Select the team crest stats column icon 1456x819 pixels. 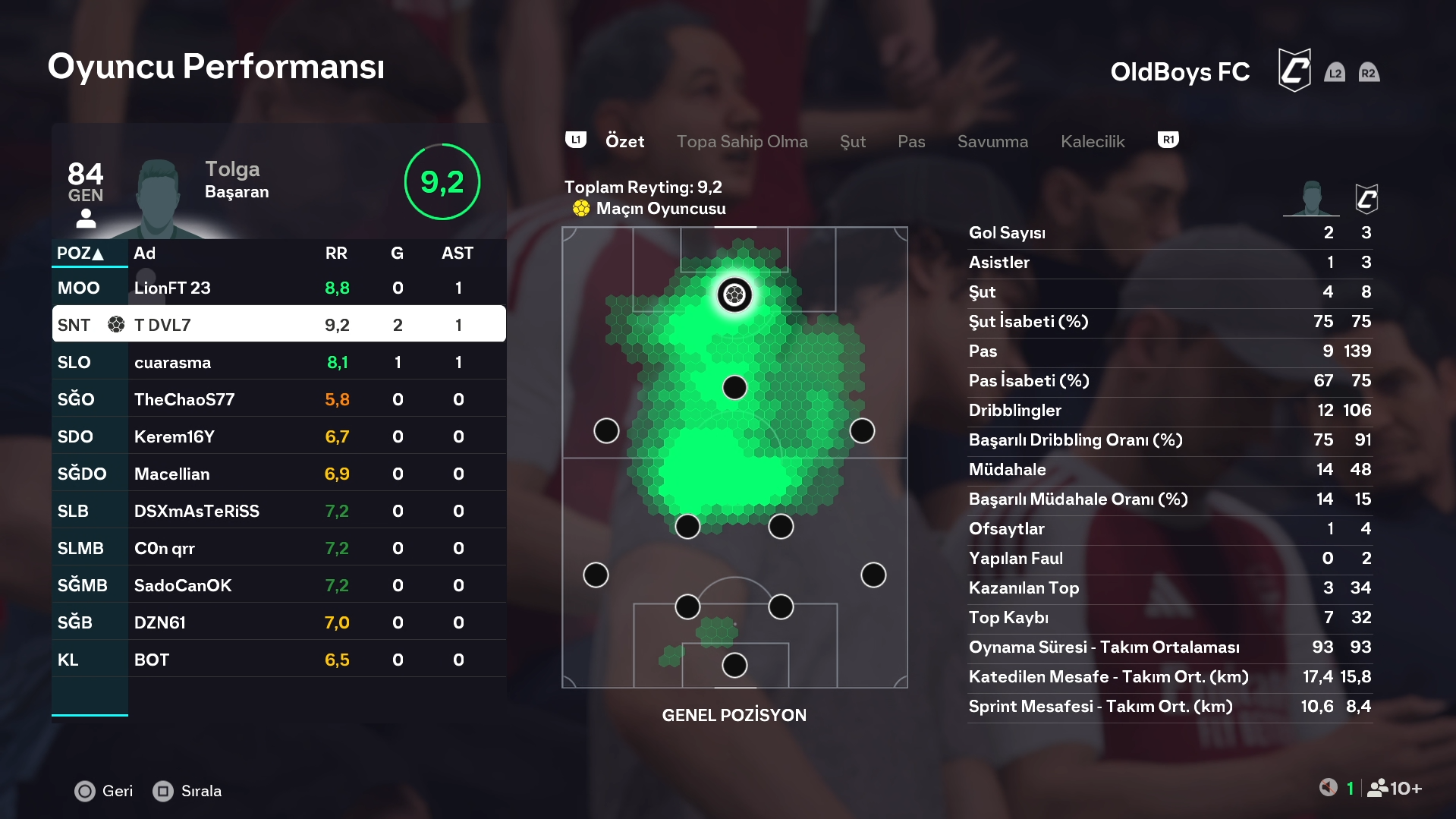pos(1366,199)
